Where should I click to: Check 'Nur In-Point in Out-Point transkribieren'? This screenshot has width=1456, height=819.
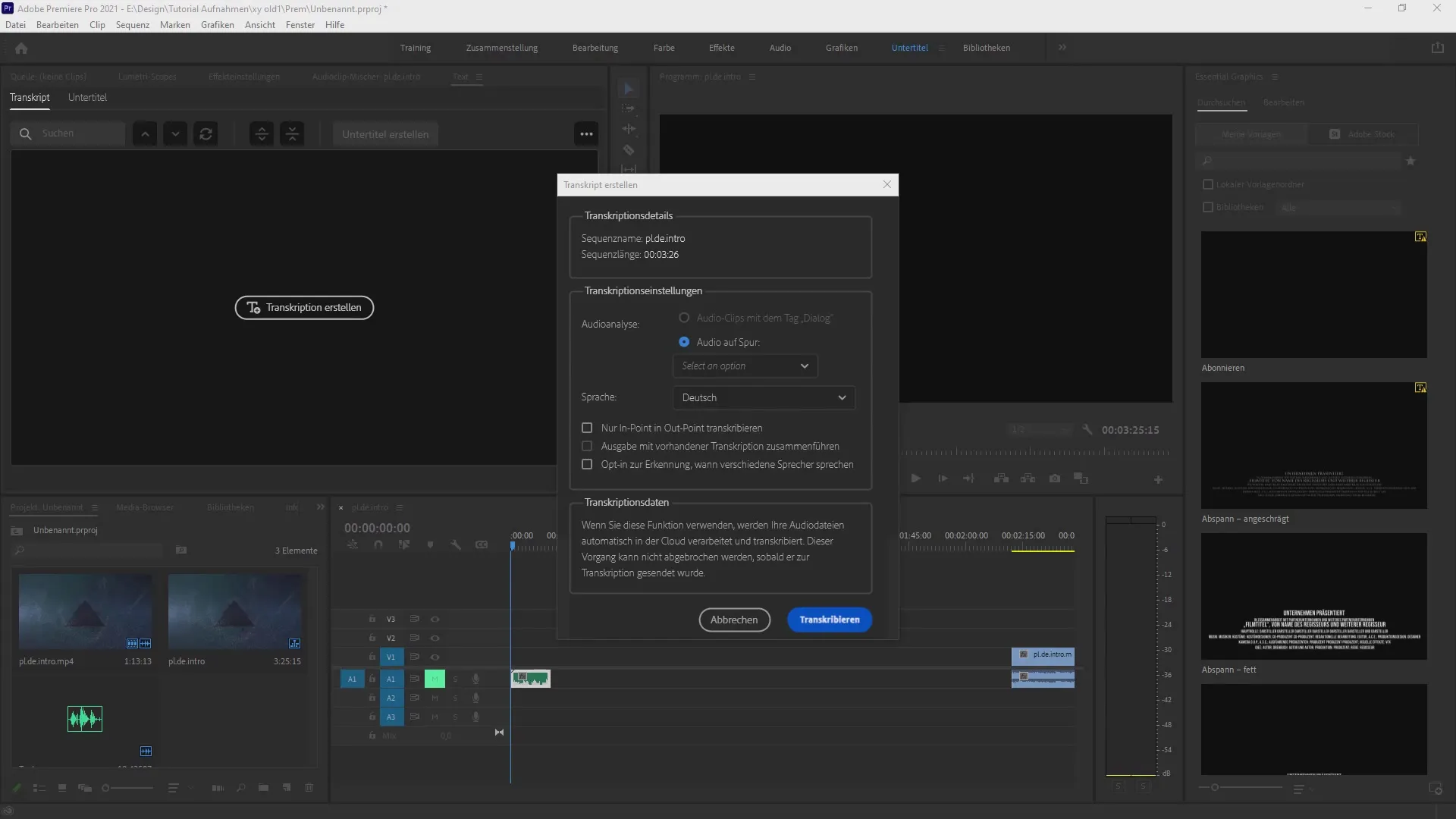click(587, 428)
